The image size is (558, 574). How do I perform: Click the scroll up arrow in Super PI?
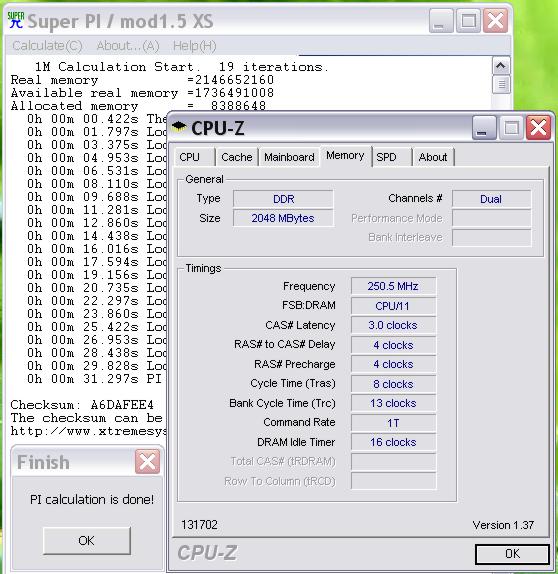click(501, 66)
